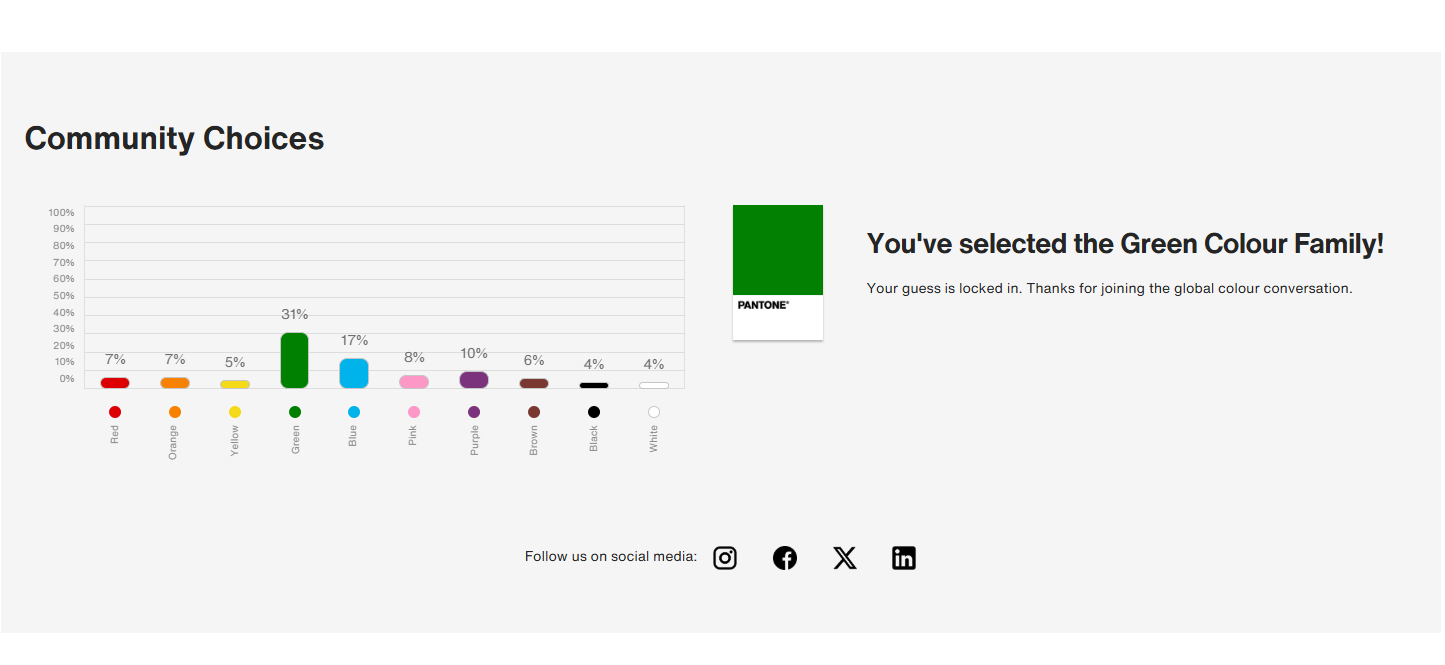Viewport: 1445px width, 665px height.
Task: Open the Instagram social media icon
Action: point(725,558)
